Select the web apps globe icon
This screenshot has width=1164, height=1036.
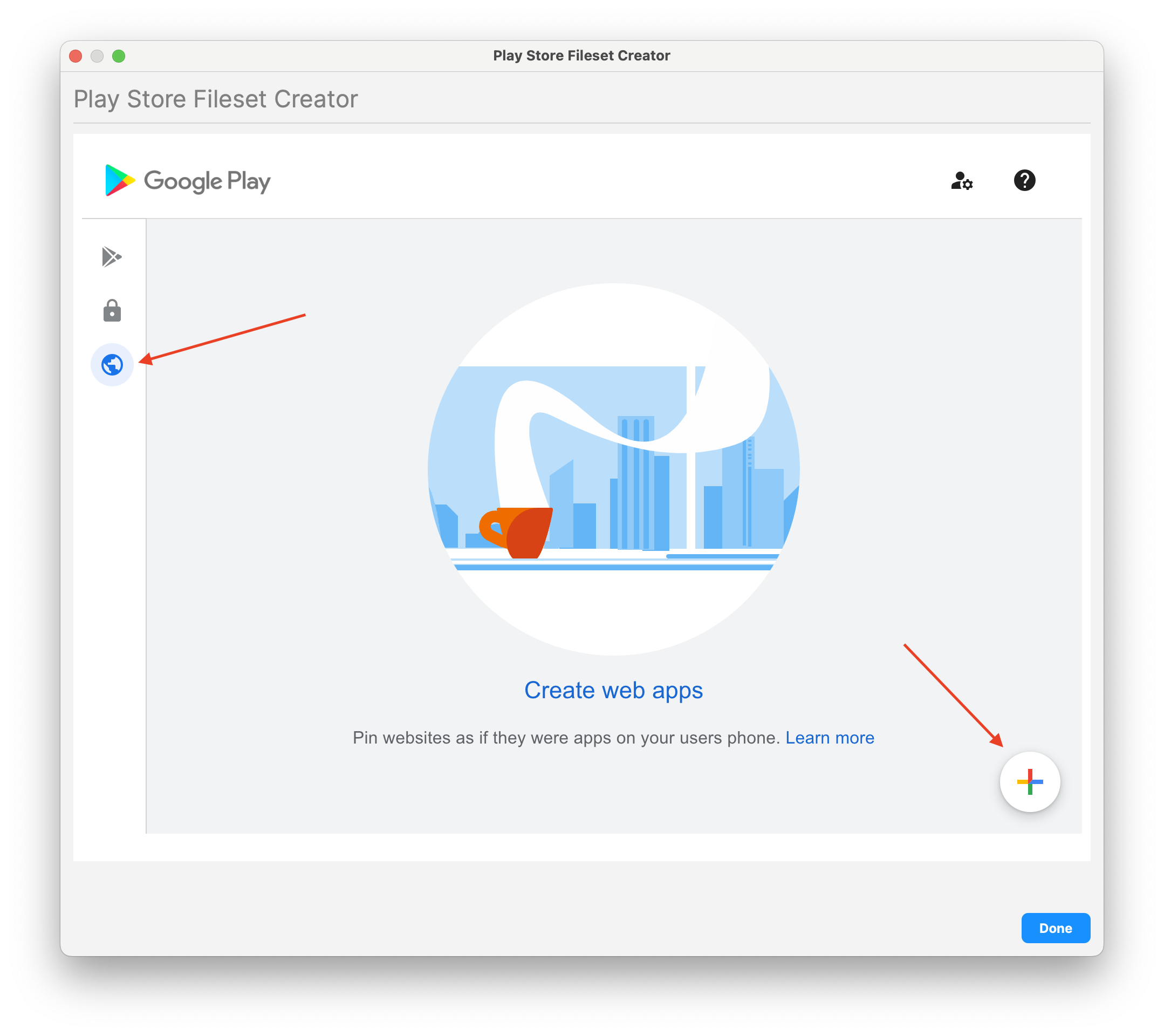pos(112,365)
